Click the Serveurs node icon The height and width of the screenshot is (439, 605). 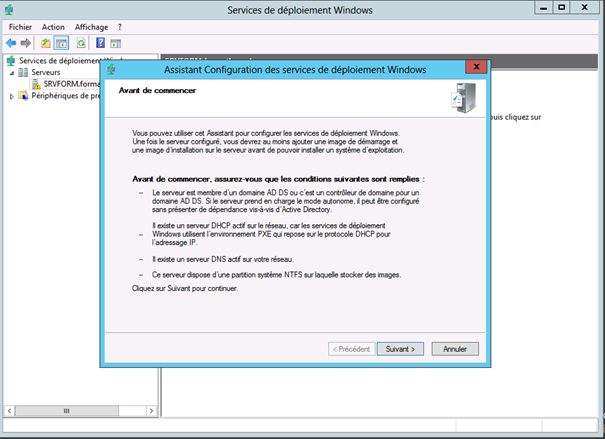coord(23,72)
